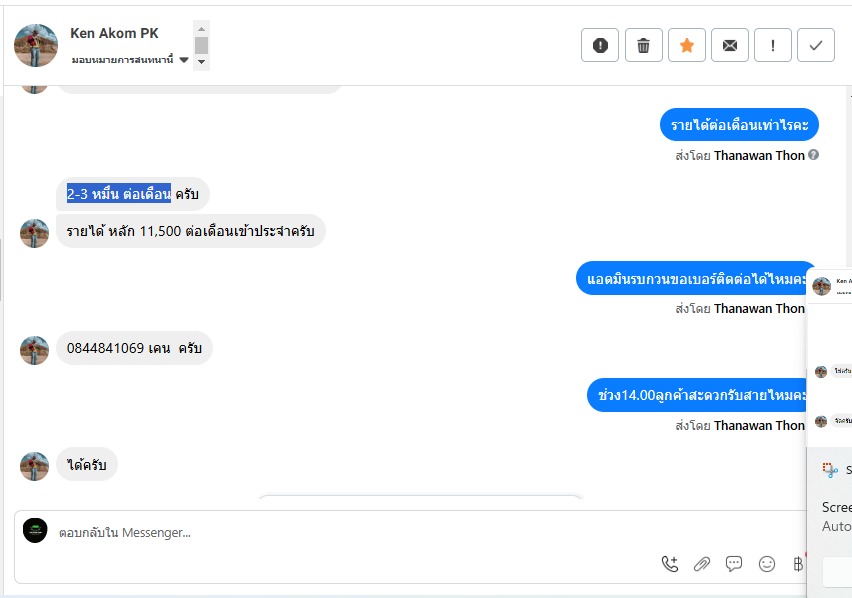Click the scroll up arrow beside name

pyautogui.click(x=202, y=29)
